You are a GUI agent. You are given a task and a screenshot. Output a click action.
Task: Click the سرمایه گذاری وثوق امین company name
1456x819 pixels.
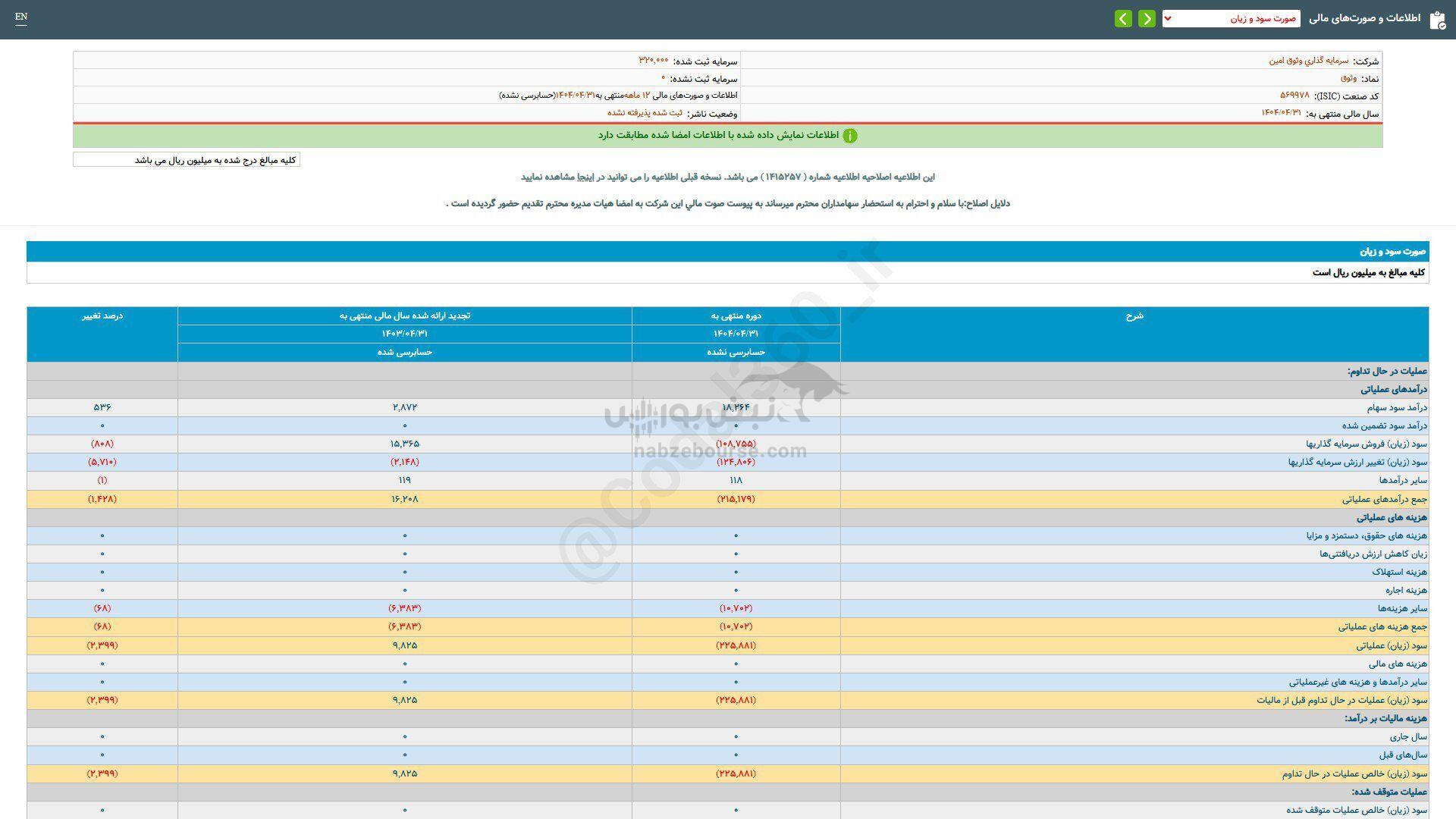click(x=1309, y=61)
